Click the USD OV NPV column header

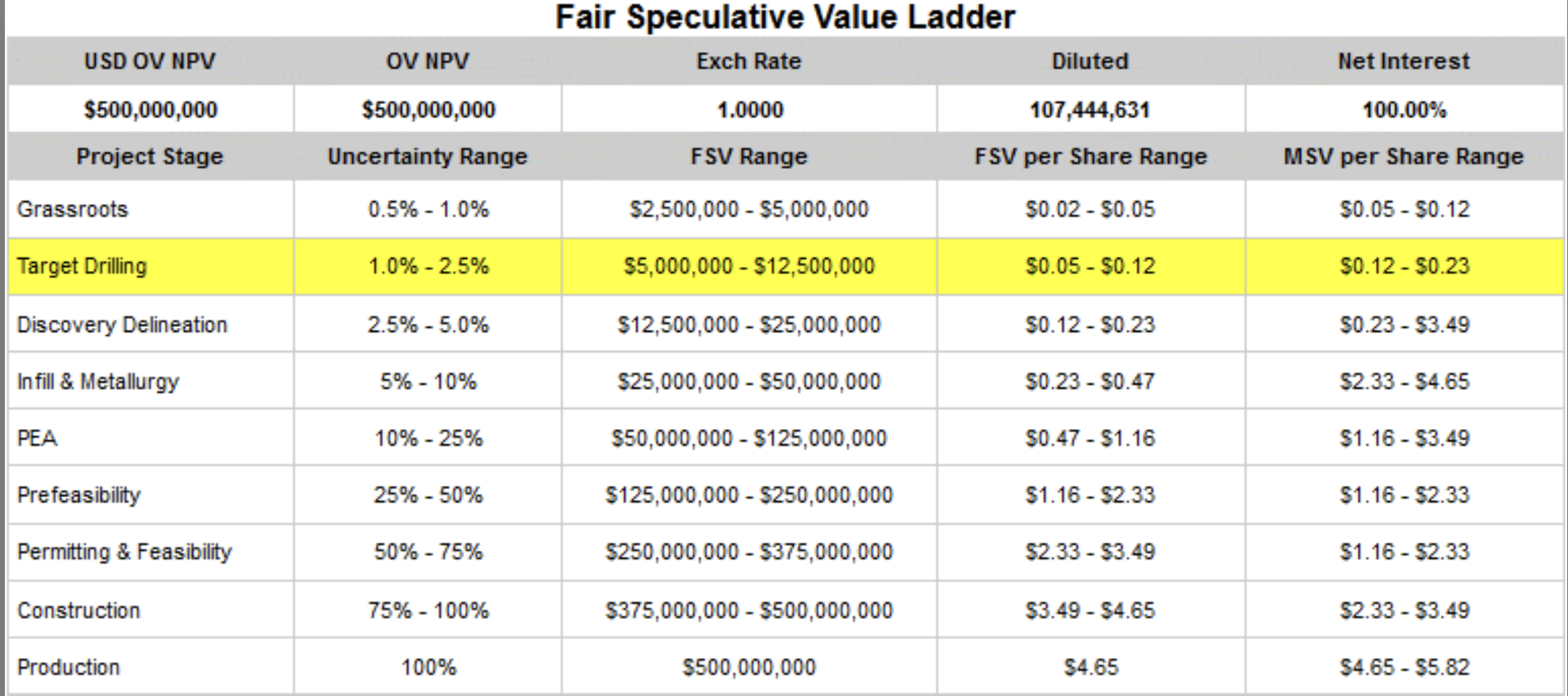click(x=150, y=61)
